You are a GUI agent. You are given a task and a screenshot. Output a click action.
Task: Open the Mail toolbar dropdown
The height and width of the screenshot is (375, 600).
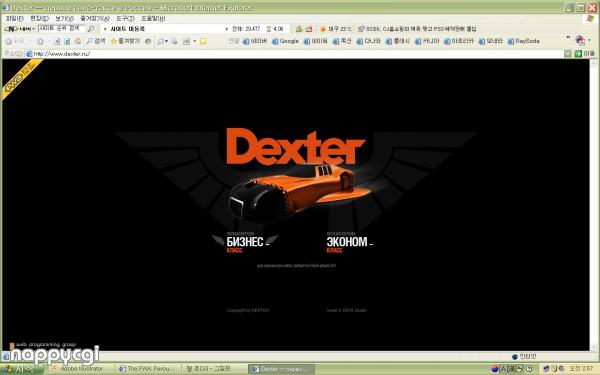pos(163,41)
